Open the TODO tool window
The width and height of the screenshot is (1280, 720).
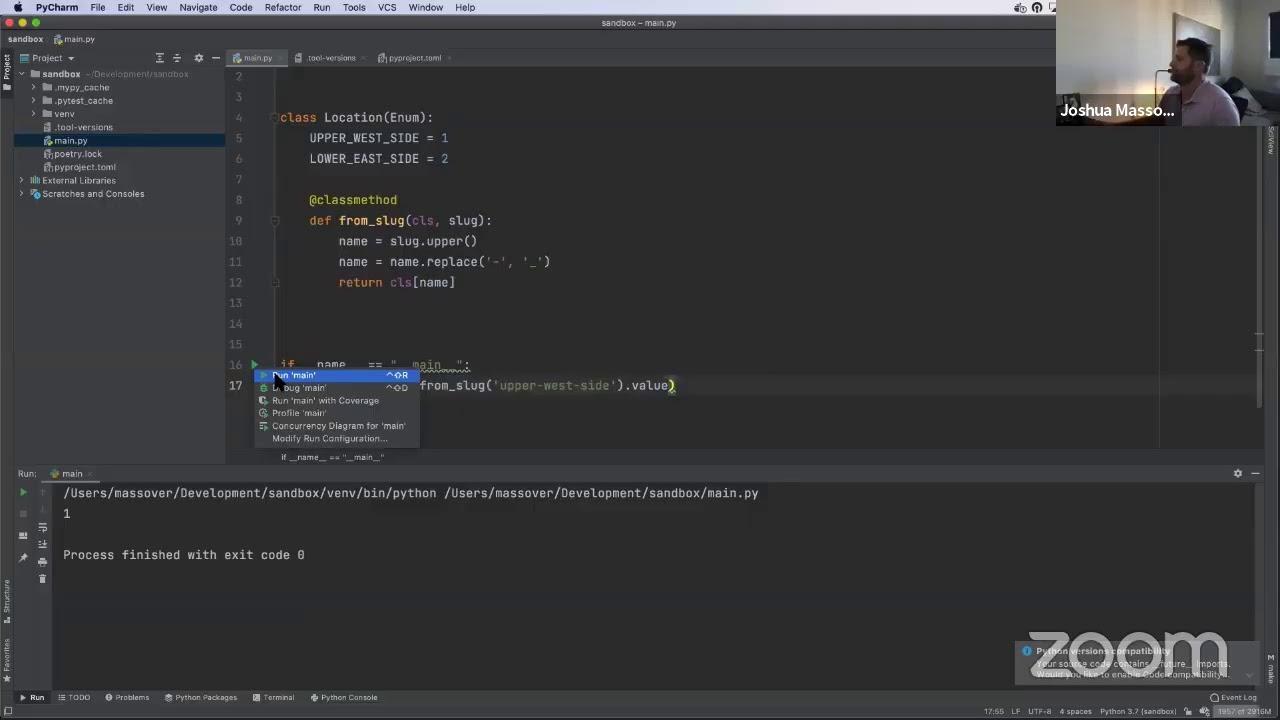74,698
